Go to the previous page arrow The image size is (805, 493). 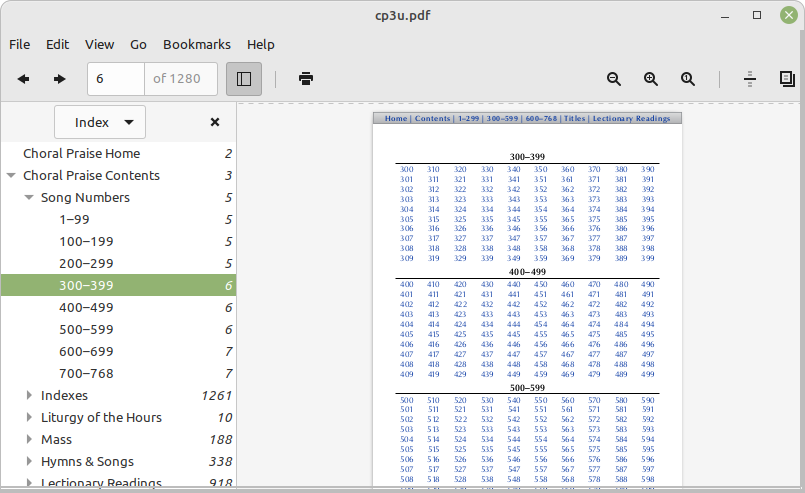[x=23, y=79]
